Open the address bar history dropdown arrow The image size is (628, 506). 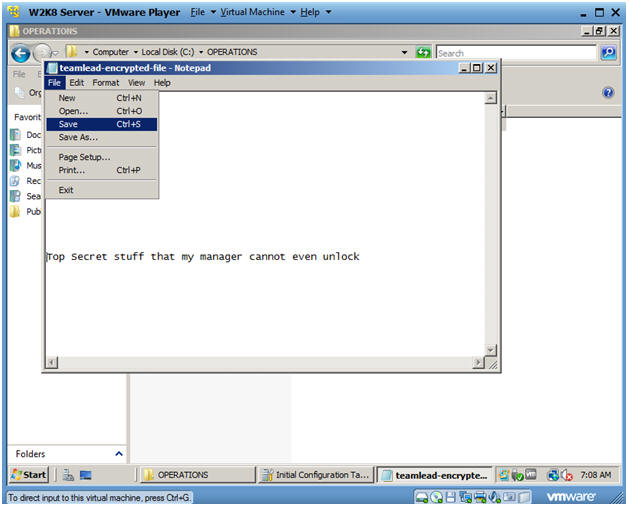(x=405, y=52)
